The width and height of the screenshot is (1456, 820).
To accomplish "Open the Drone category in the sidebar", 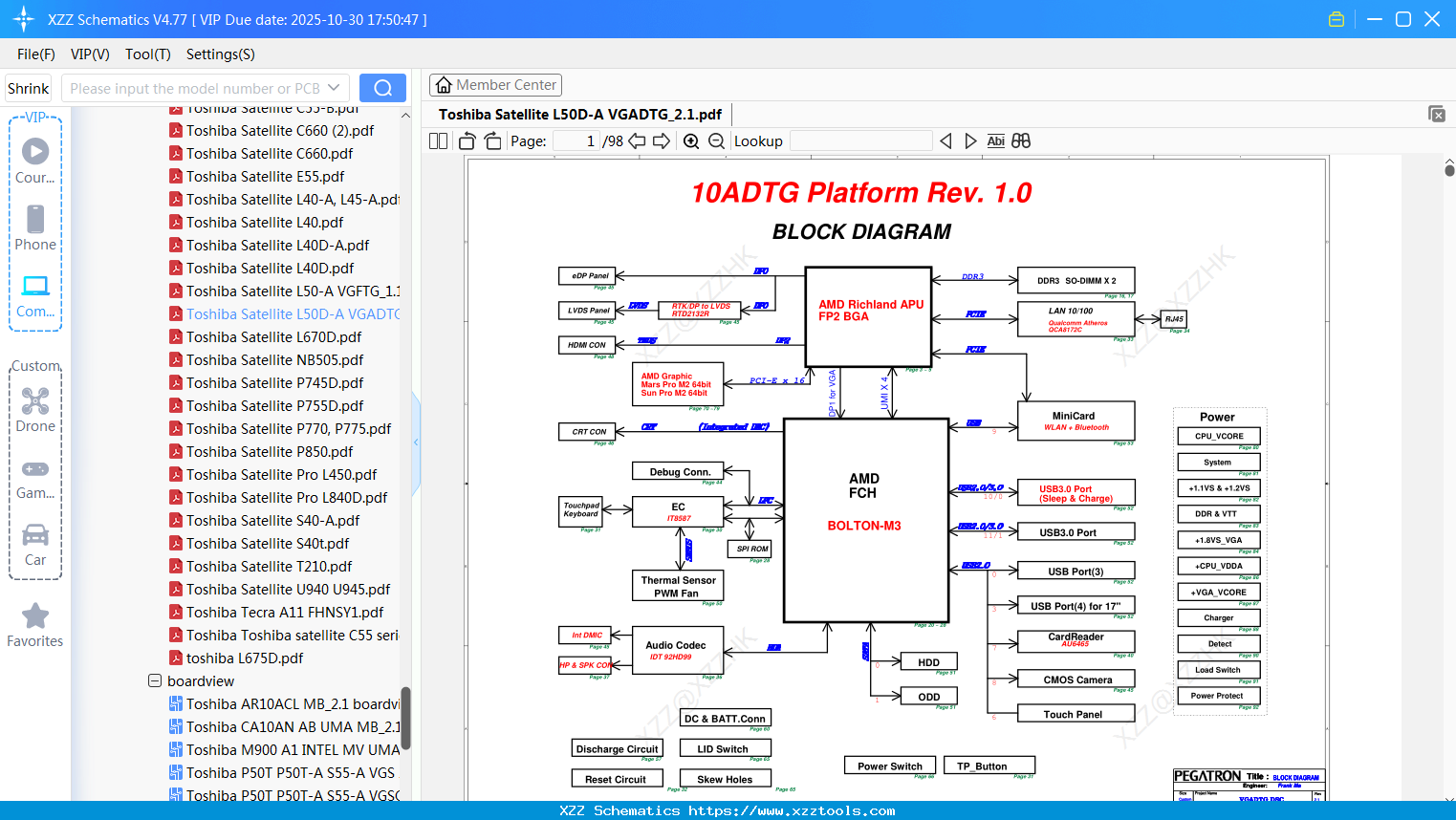I will (35, 410).
